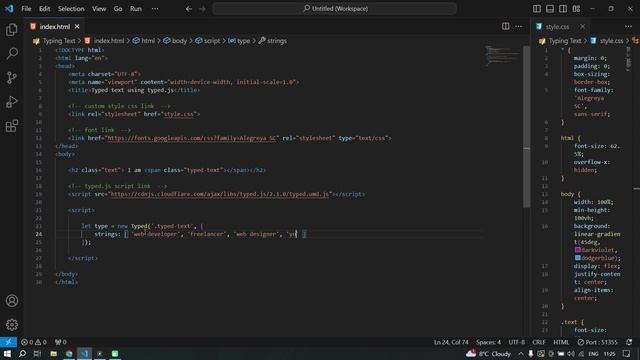This screenshot has height=360, width=640.
Task: Open the Edit menu
Action: coord(44,9)
